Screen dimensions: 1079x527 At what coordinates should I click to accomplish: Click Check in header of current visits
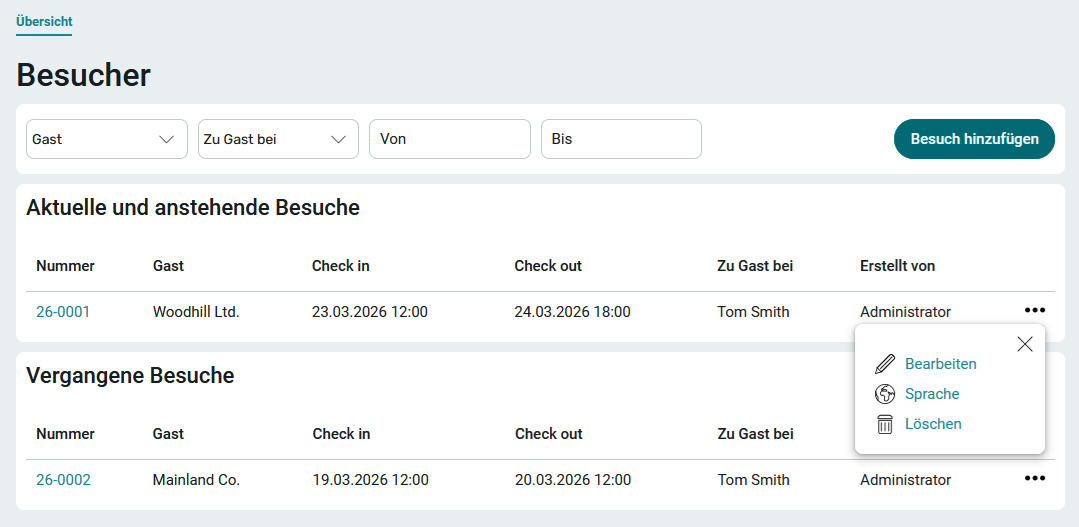point(341,266)
